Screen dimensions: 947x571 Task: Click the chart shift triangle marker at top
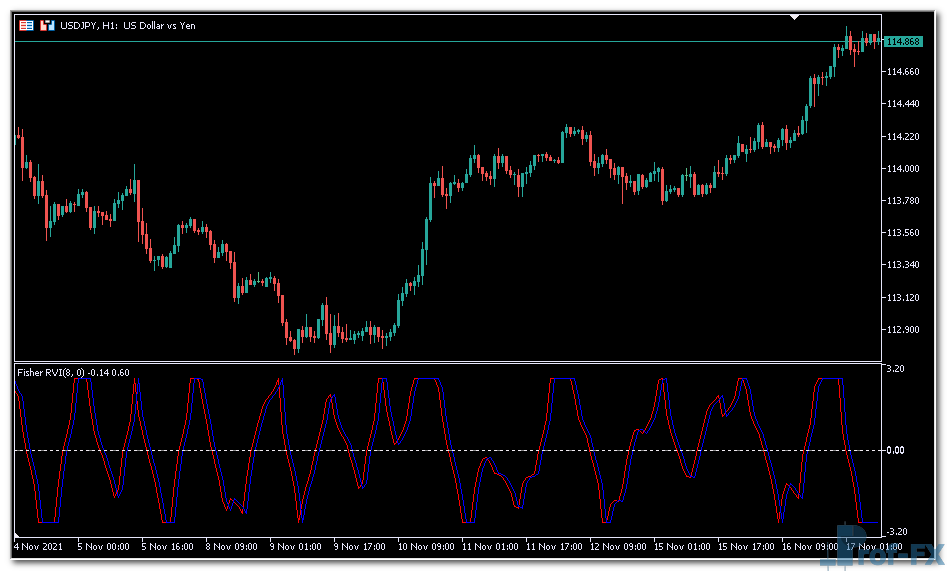[795, 17]
